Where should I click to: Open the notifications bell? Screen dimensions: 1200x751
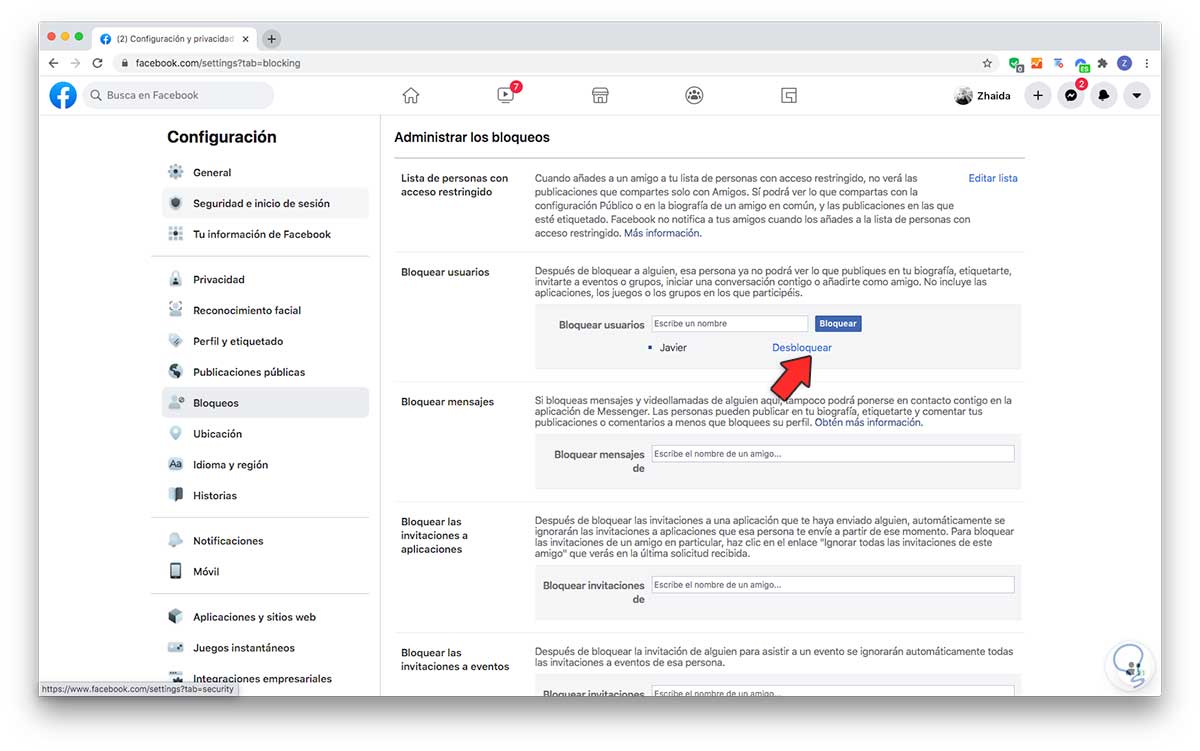[x=1104, y=95]
